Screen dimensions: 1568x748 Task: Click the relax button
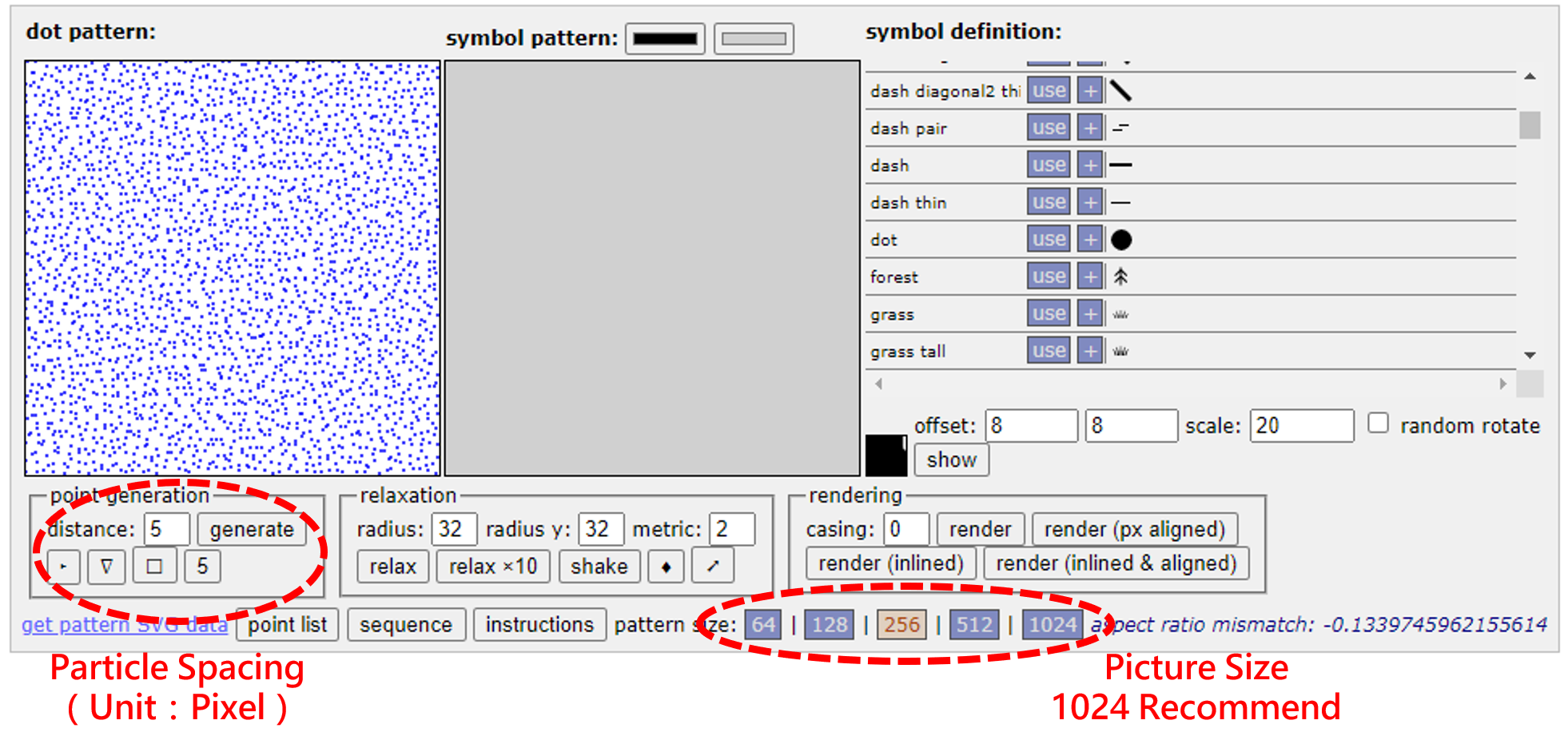tap(392, 567)
